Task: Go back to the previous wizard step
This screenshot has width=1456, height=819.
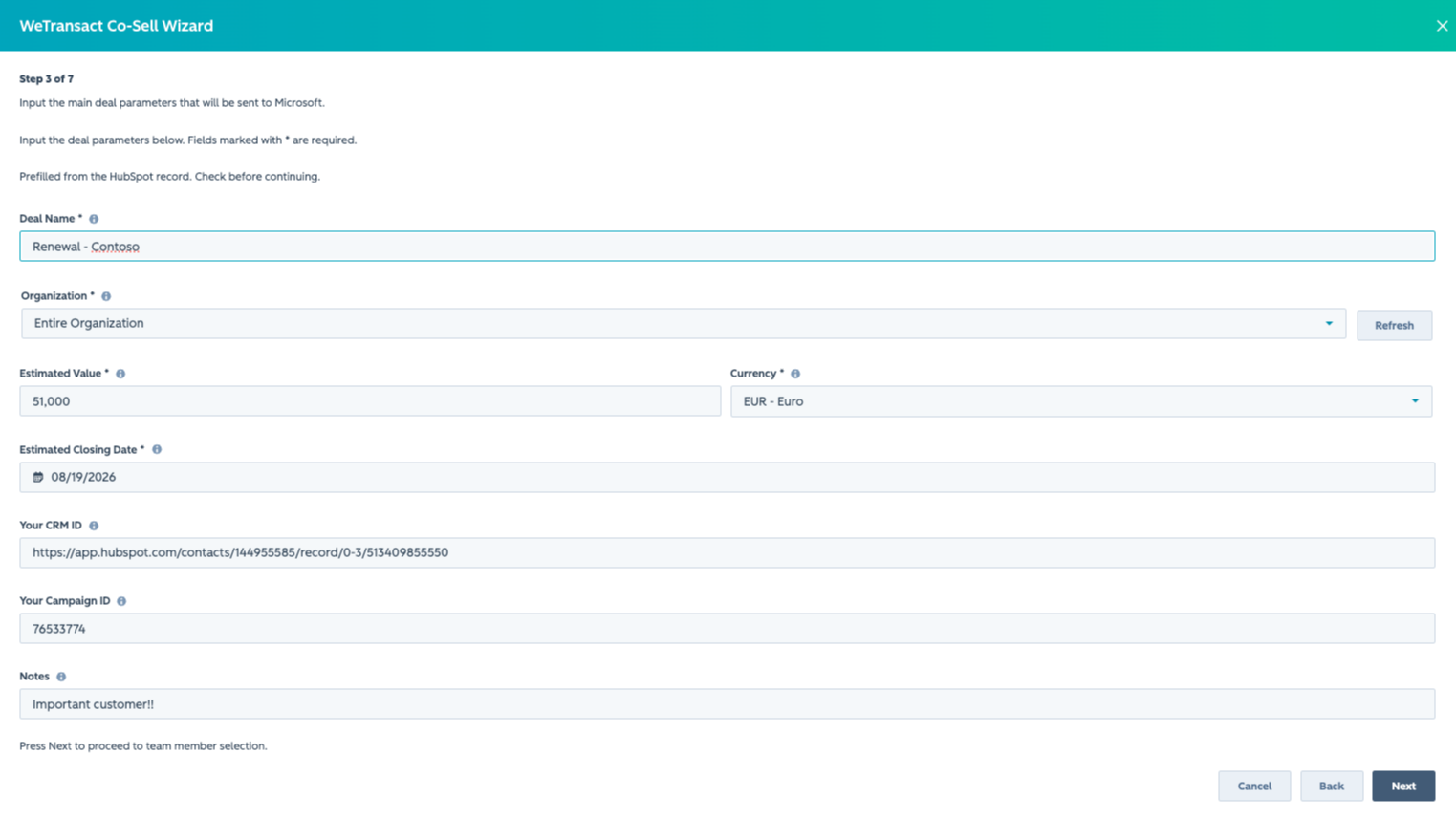Action: coord(1332,786)
